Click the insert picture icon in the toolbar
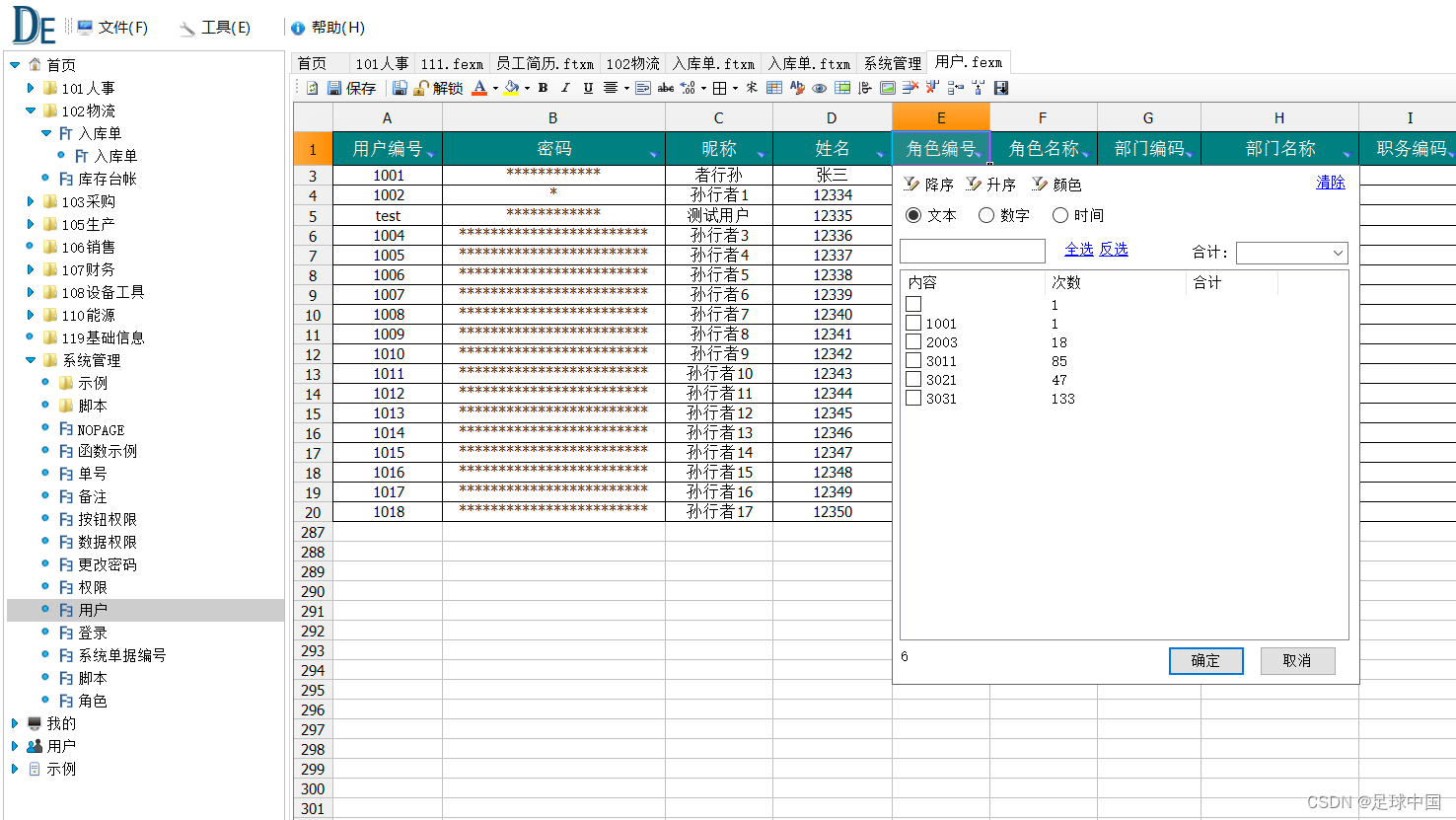The width and height of the screenshot is (1456, 820). tap(887, 88)
